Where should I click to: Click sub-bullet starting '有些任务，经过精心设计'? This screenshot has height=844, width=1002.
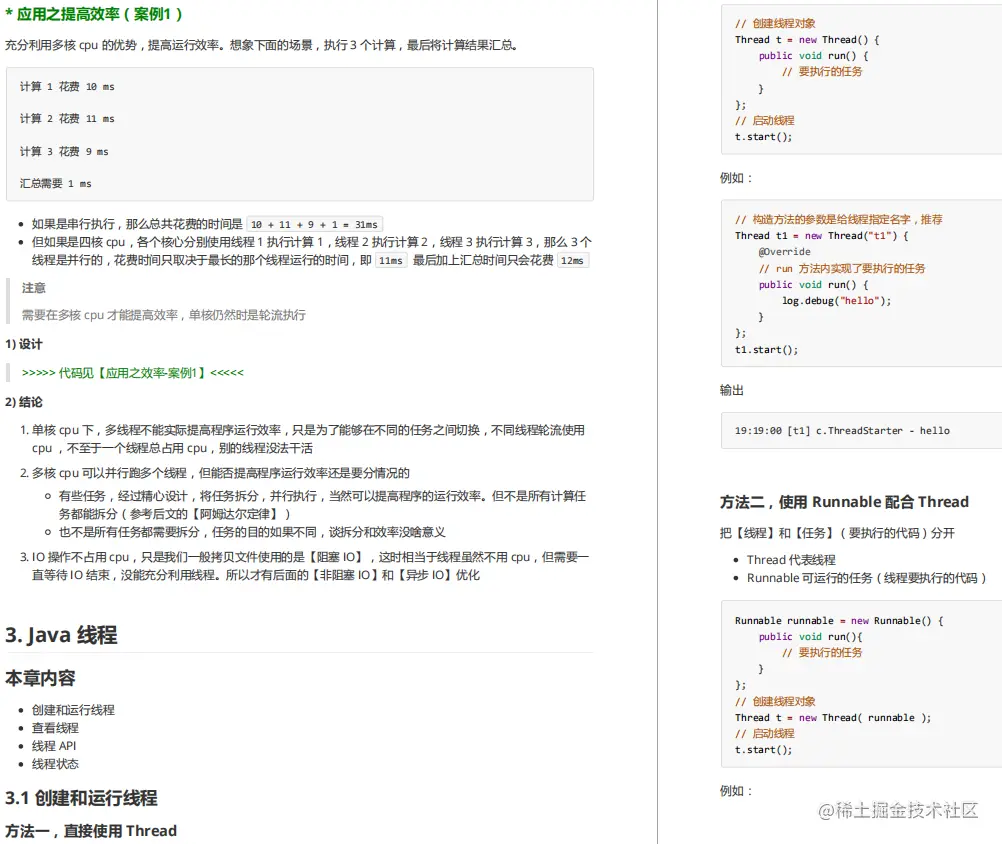point(322,505)
